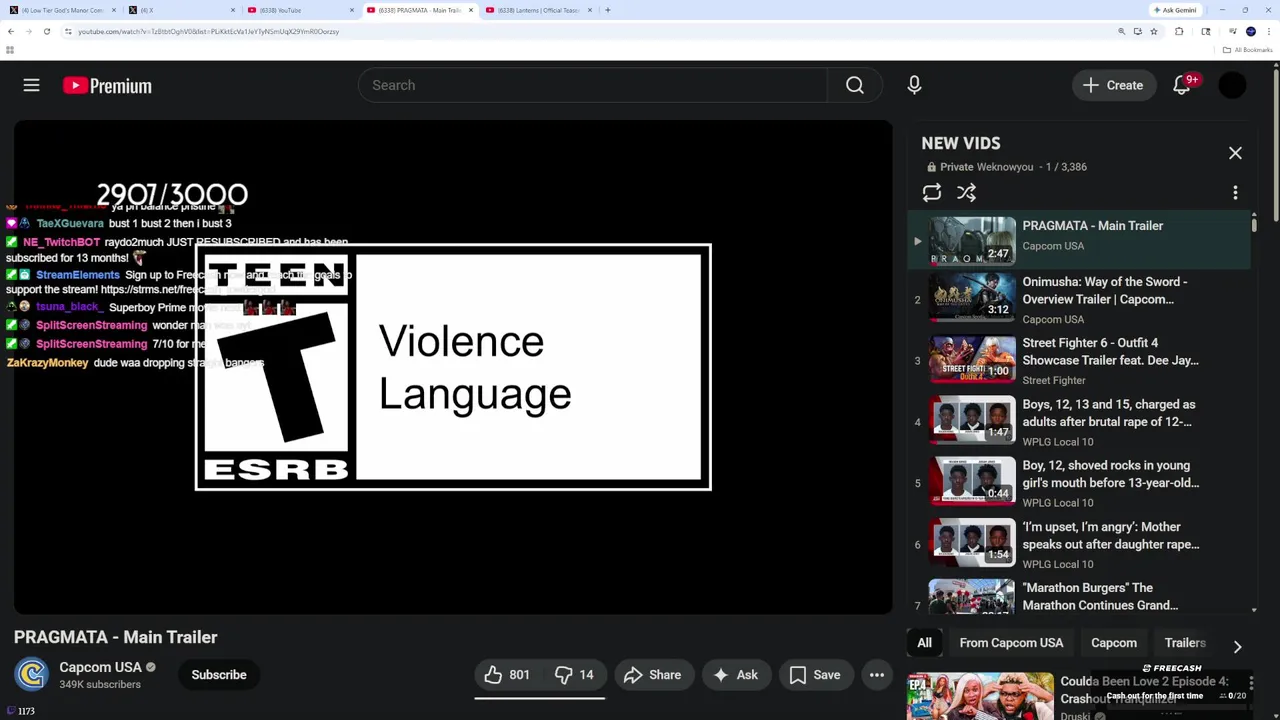Screen dimensions: 1280x720
Task: Open 'Marathon Burgers' playlist video
Action: pyautogui.click(x=1080, y=596)
